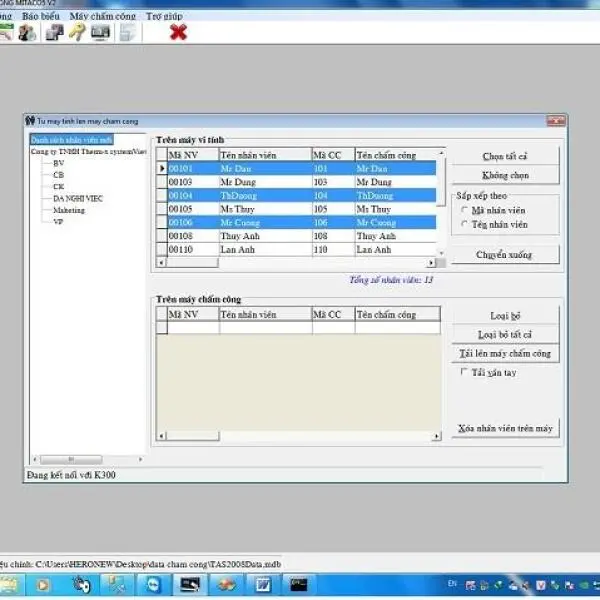Open the command prompt taskbar icon

pyautogui.click(x=297, y=584)
